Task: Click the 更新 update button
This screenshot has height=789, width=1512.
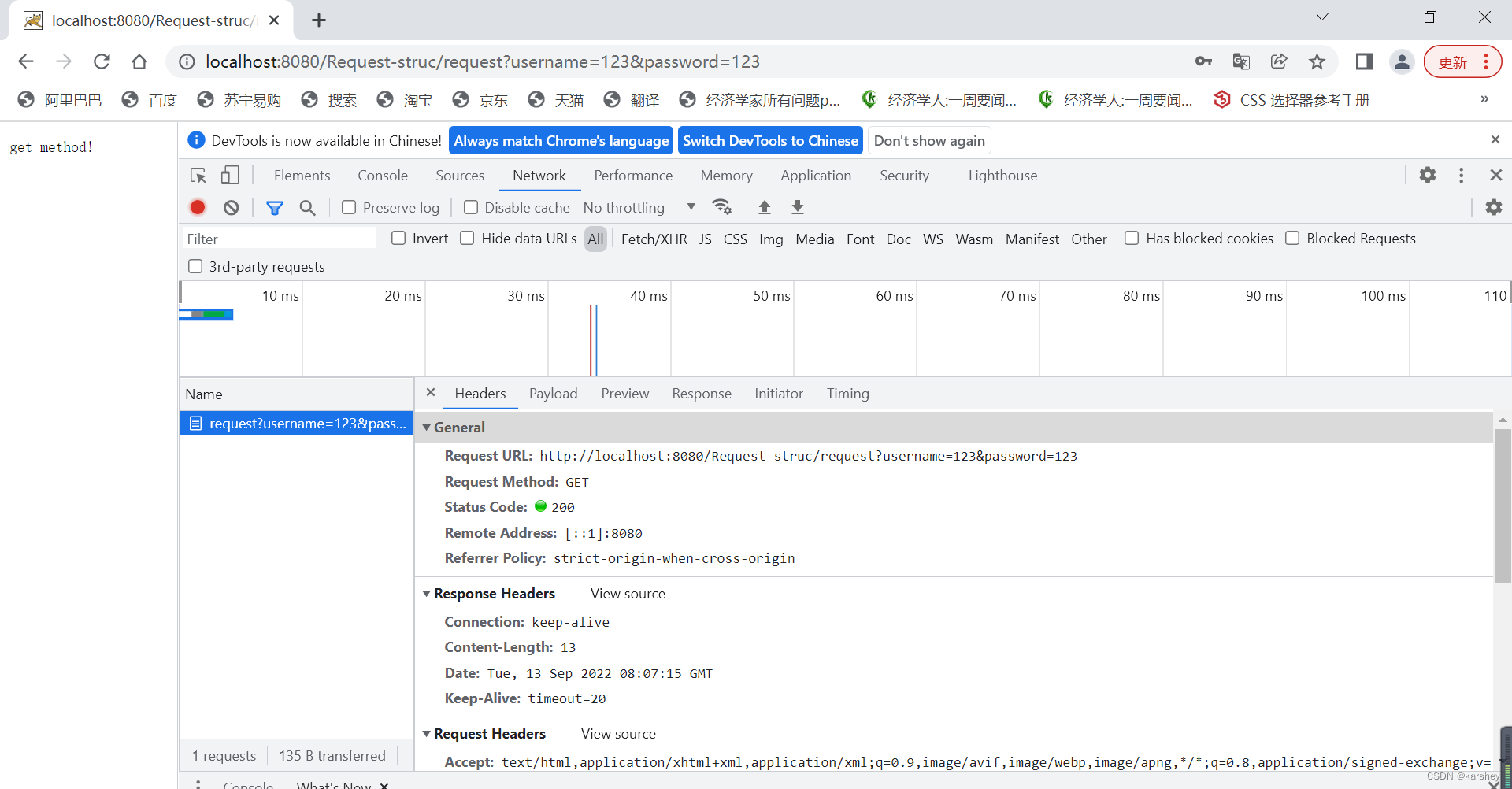Action: tap(1462, 61)
